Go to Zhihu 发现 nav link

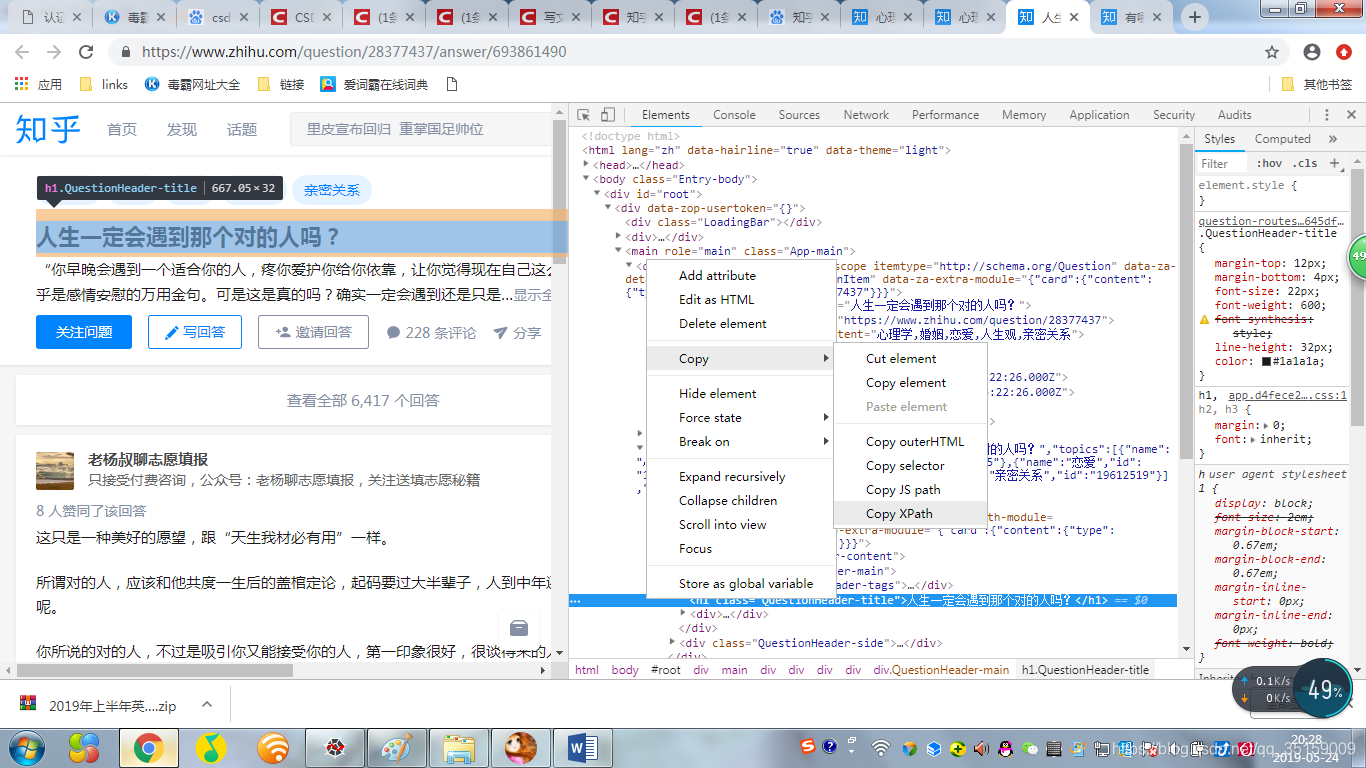pos(182,129)
